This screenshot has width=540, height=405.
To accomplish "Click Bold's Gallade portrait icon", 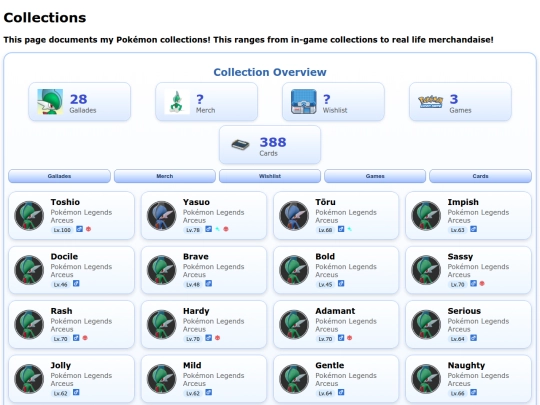I will coord(294,270).
